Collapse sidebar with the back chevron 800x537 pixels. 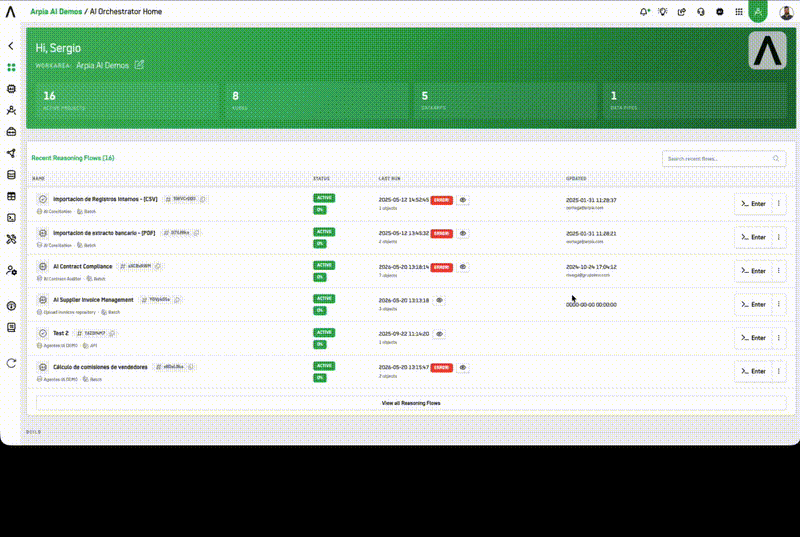(x=11, y=46)
